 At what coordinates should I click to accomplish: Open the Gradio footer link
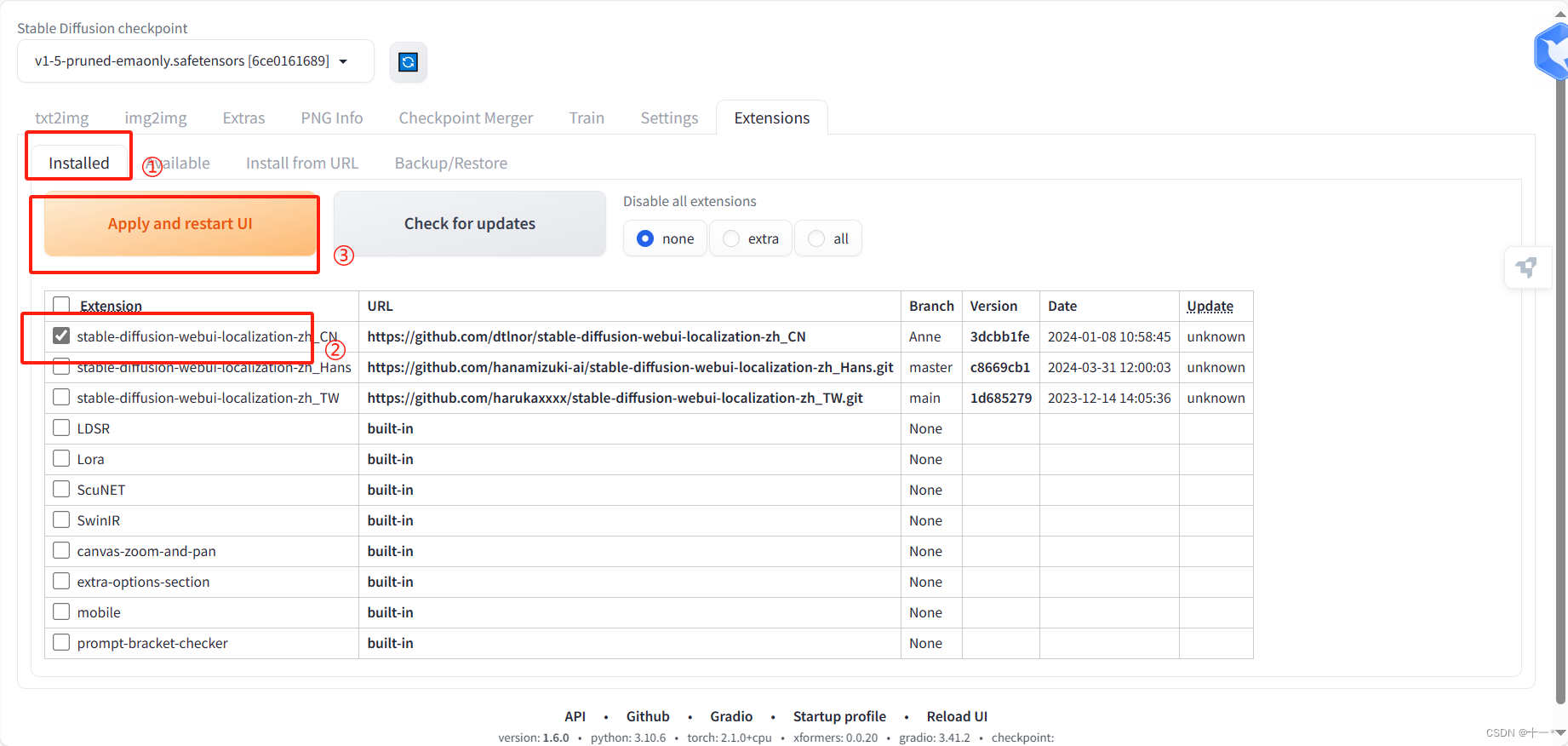pyautogui.click(x=731, y=716)
